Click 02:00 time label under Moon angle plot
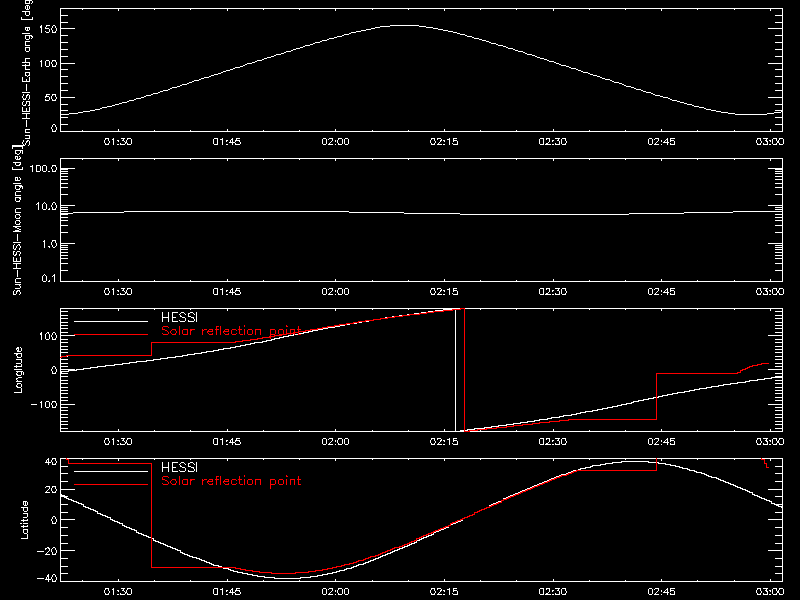Screen dimensions: 800x600 point(335,292)
